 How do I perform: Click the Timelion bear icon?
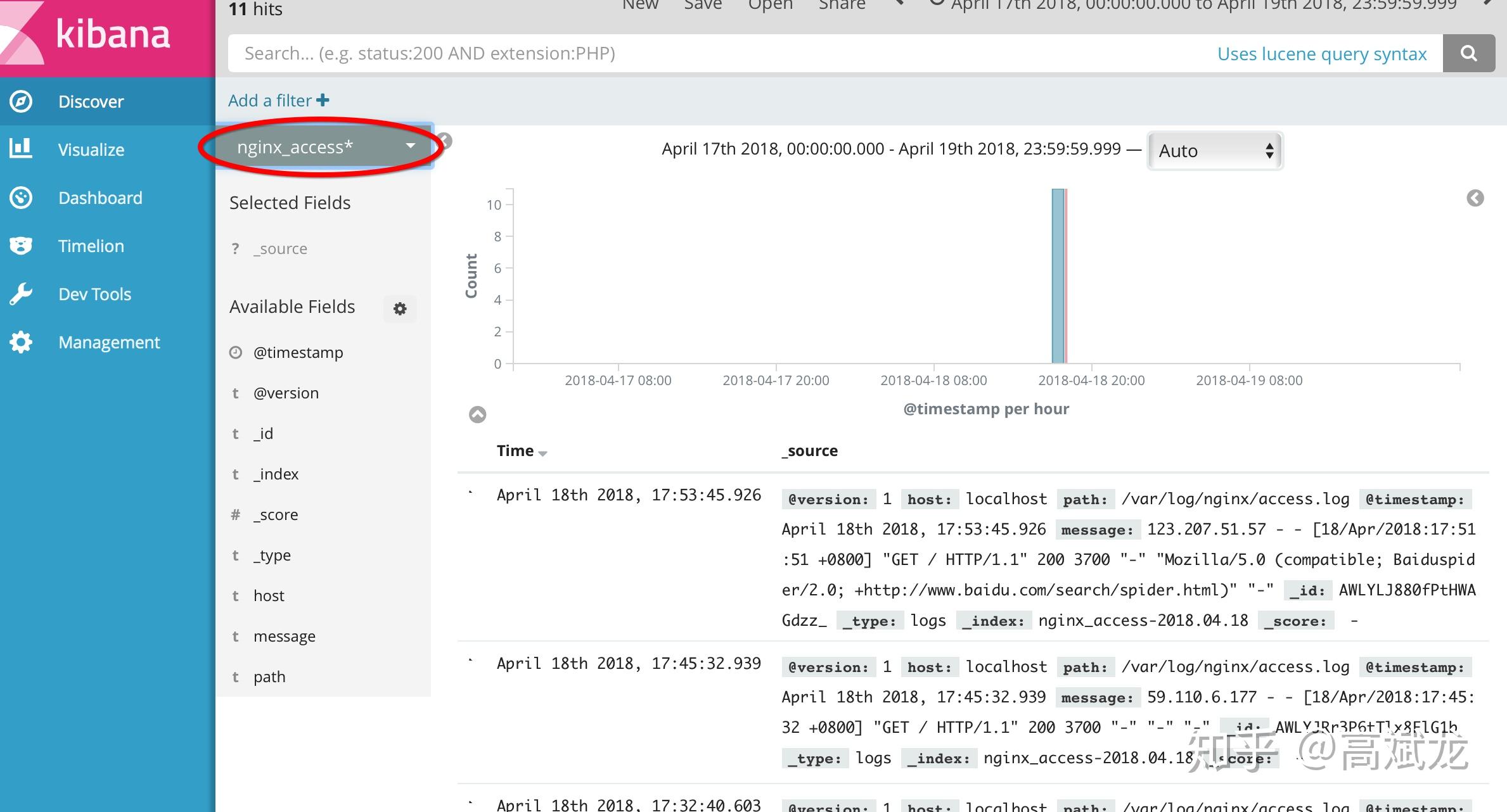pos(21,246)
